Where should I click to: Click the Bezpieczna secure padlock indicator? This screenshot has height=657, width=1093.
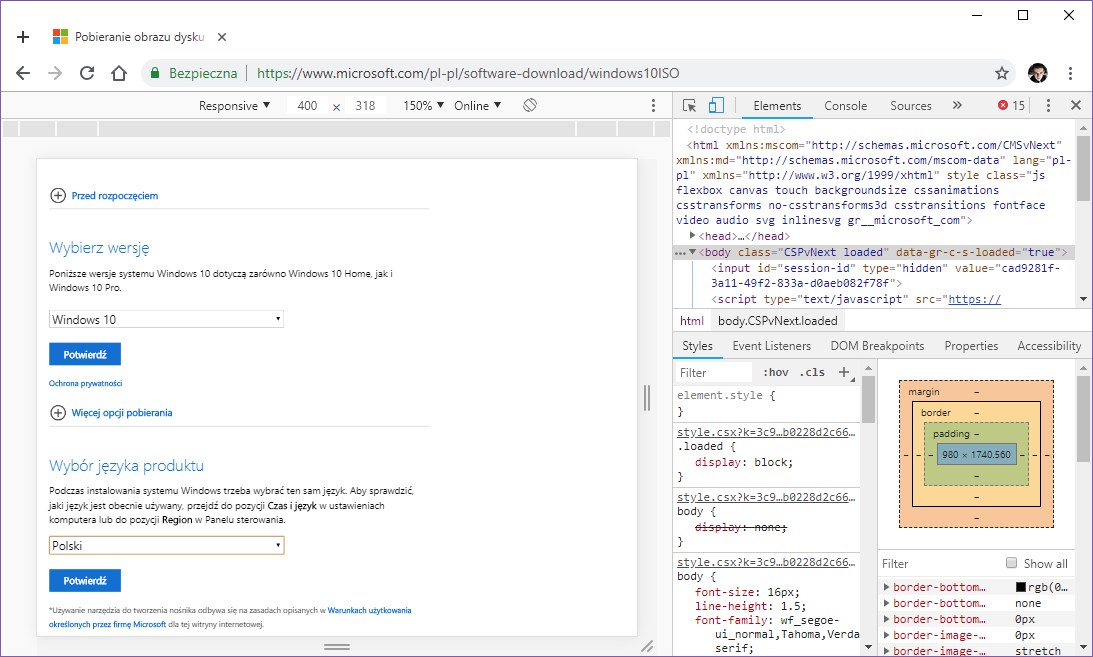coord(194,73)
